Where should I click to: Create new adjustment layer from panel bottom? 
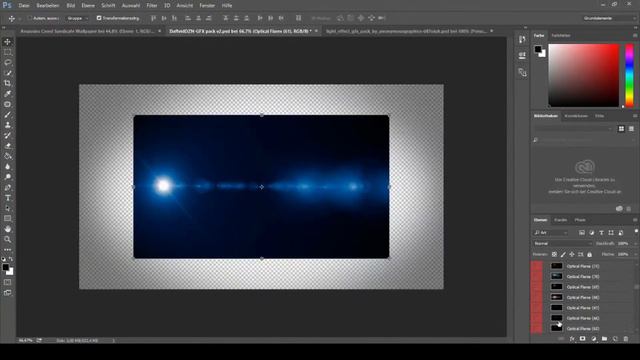[593, 339]
